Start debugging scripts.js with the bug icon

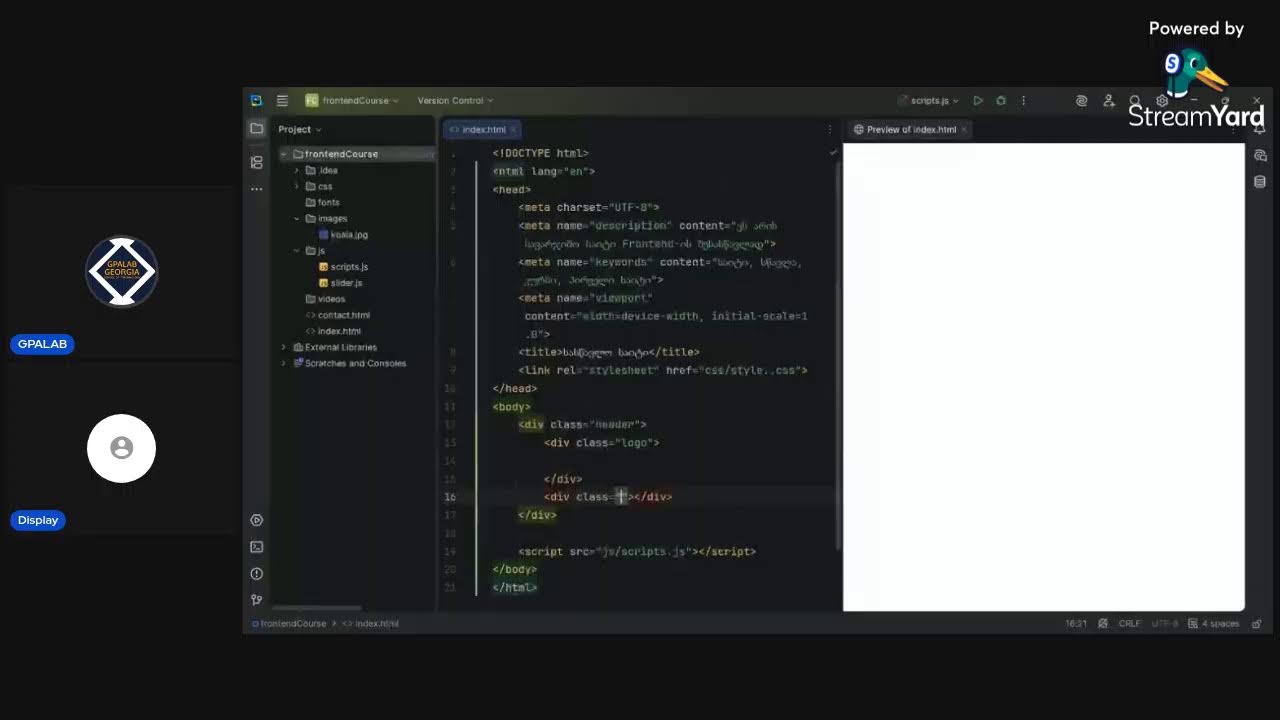[1001, 101]
